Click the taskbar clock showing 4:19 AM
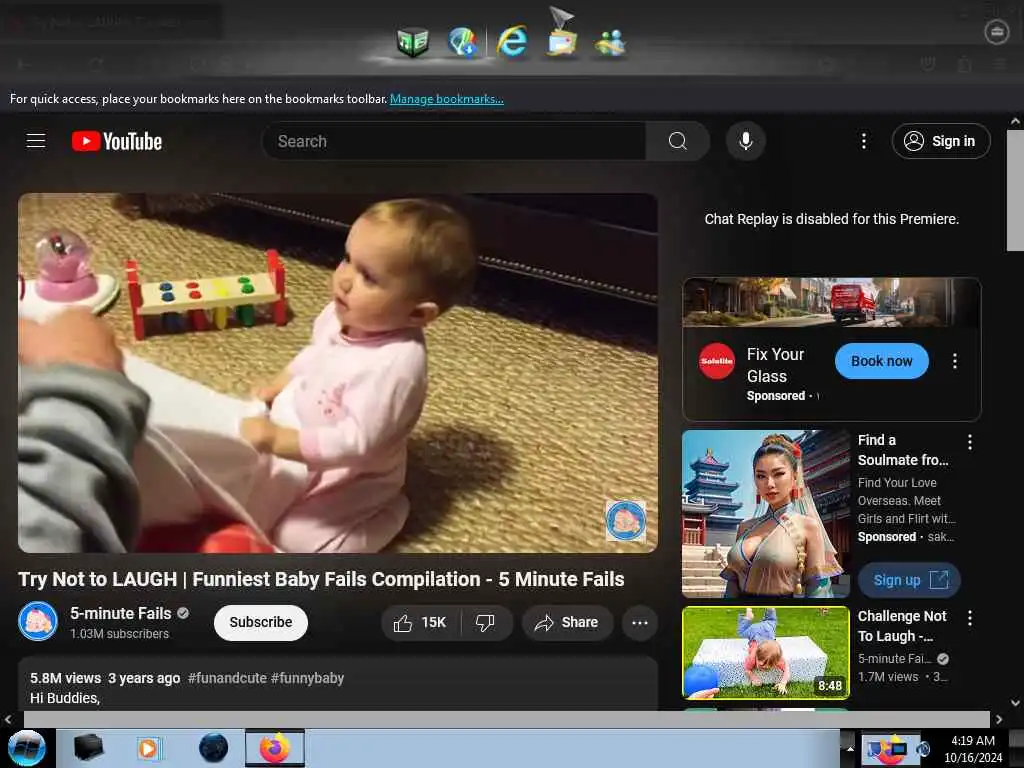The width and height of the screenshot is (1024, 768). [x=973, y=749]
